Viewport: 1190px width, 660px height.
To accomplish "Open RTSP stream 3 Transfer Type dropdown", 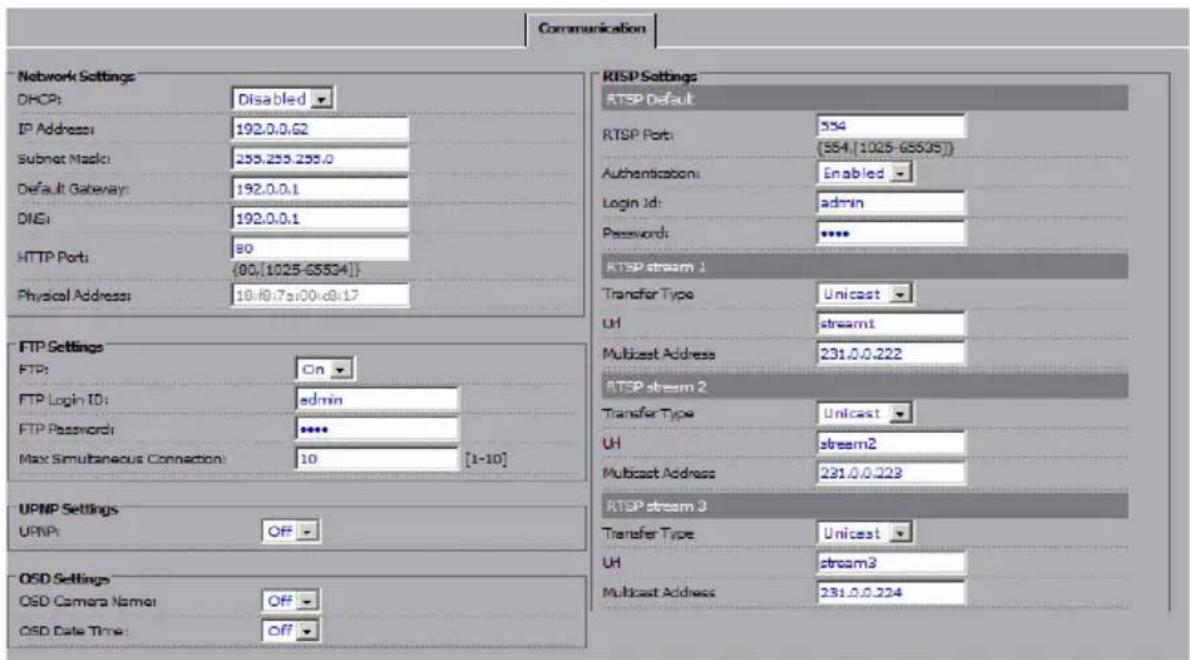I will tap(864, 533).
